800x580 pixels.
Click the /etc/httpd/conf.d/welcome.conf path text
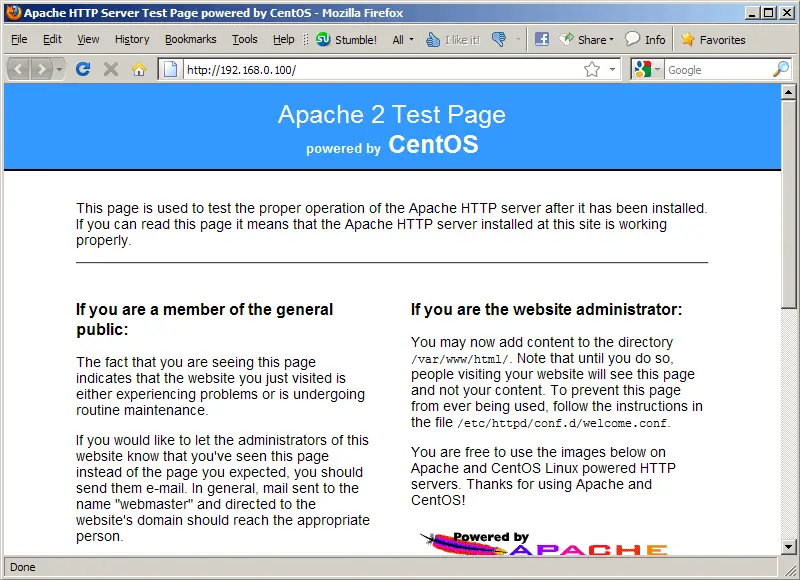pyautogui.click(x=562, y=423)
